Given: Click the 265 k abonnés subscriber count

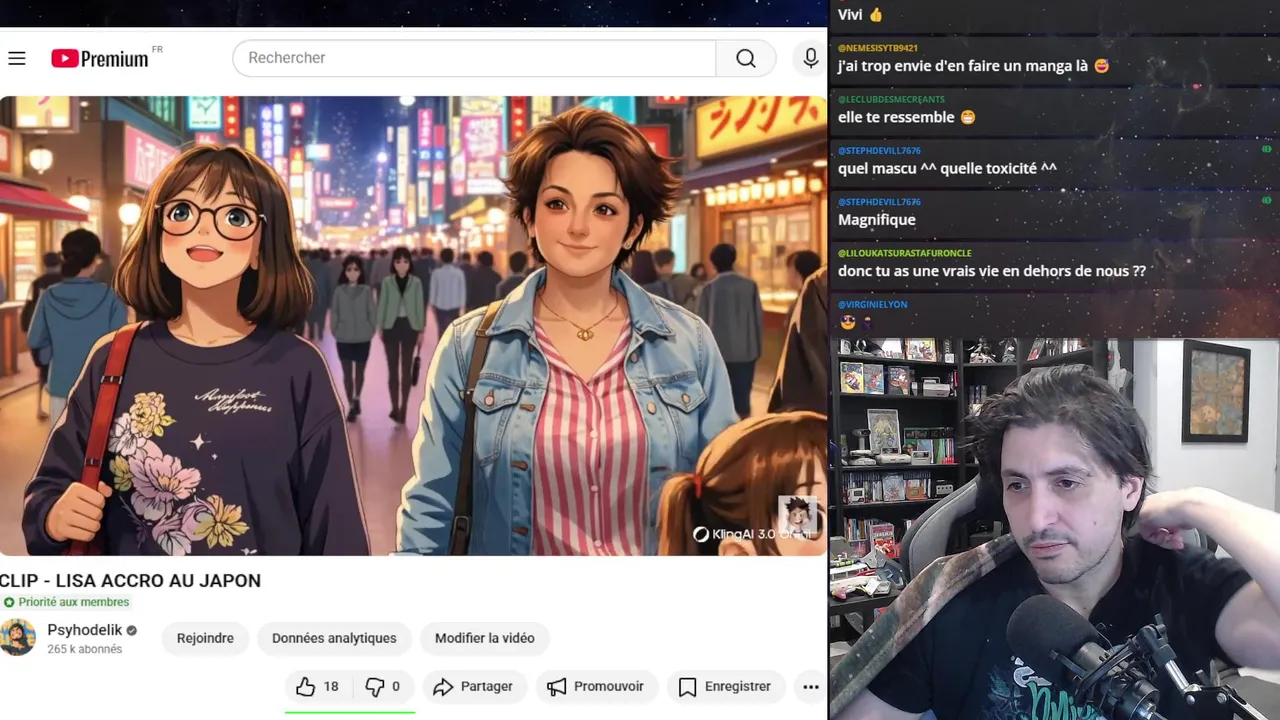Looking at the screenshot, I should pos(84,649).
